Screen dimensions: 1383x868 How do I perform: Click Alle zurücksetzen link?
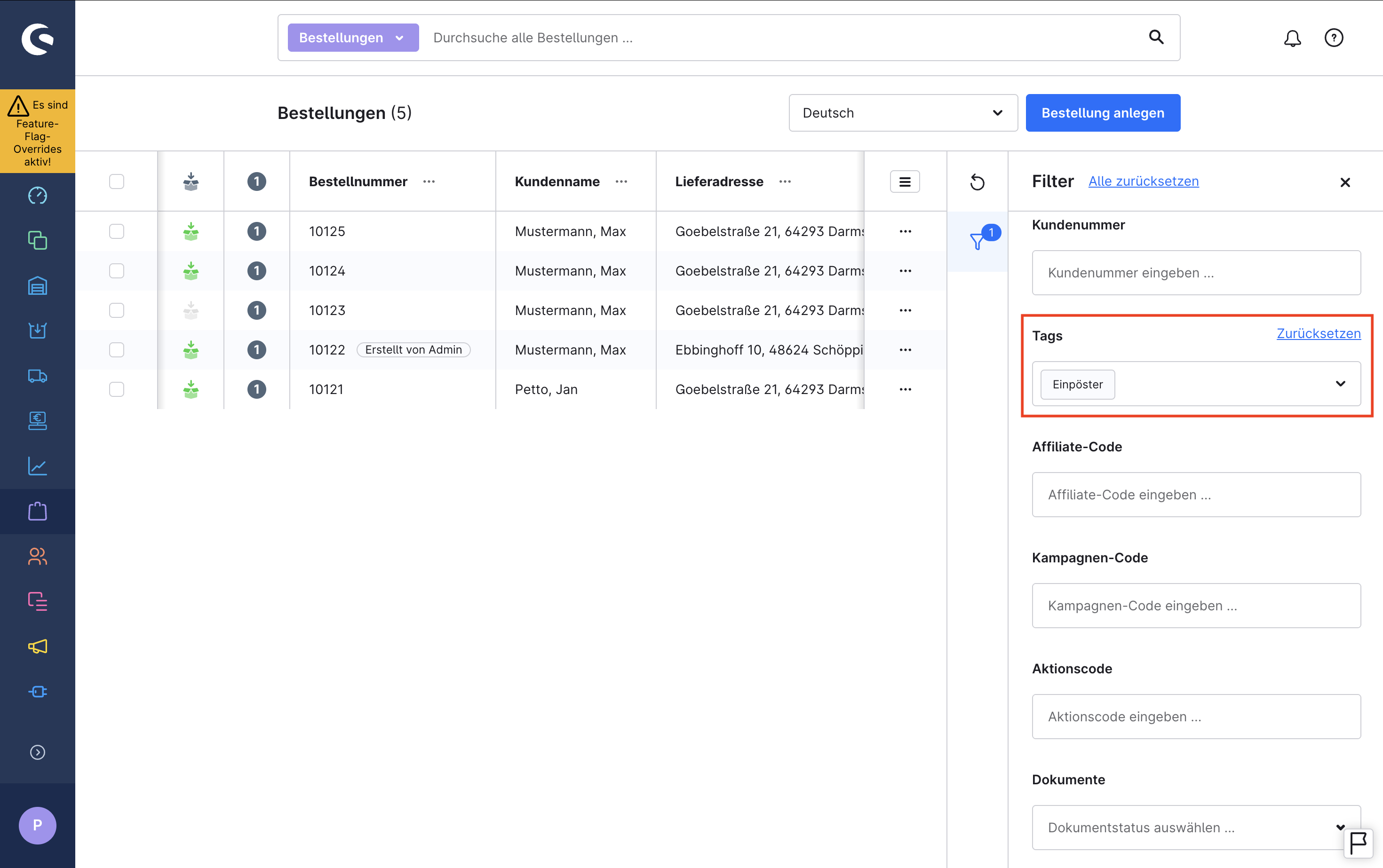pos(1143,181)
